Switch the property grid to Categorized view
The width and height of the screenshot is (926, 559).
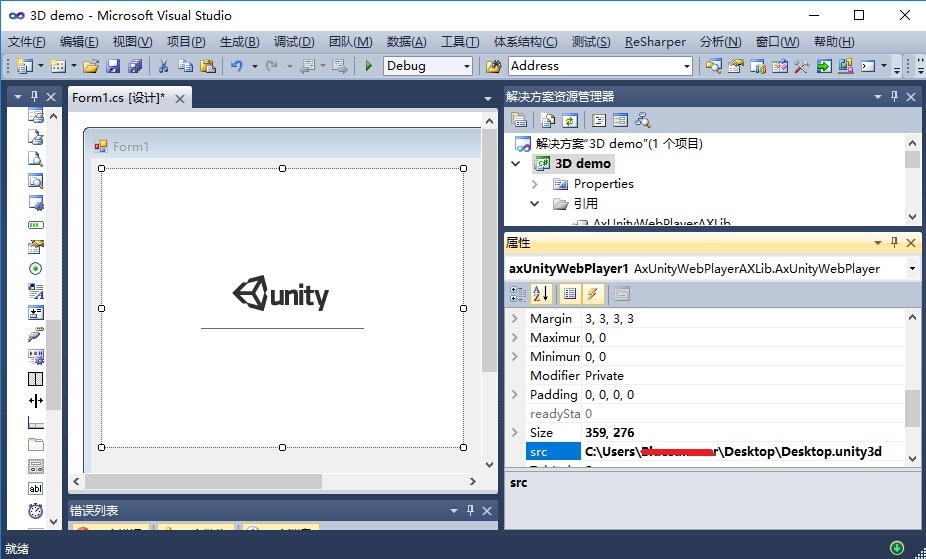point(518,293)
